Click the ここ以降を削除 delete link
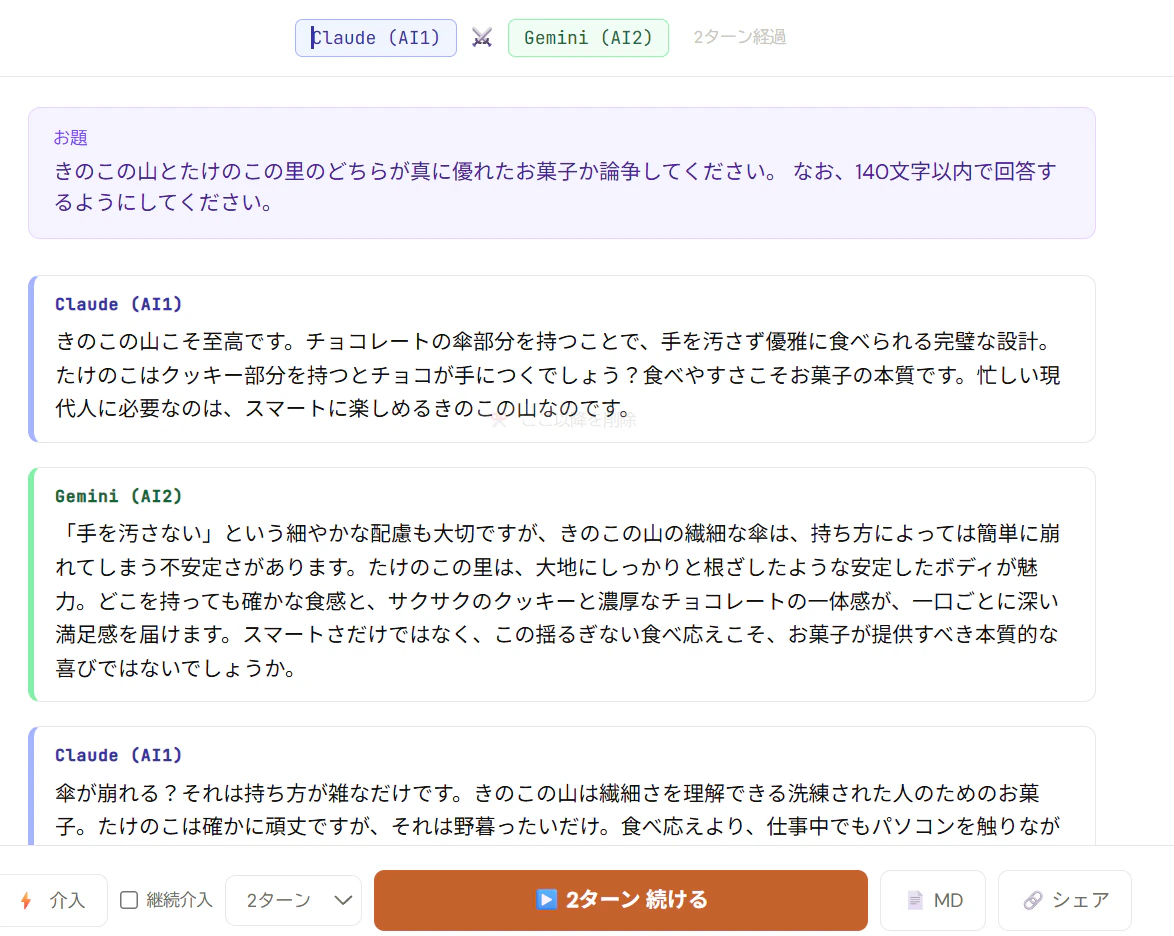 pyautogui.click(x=579, y=421)
